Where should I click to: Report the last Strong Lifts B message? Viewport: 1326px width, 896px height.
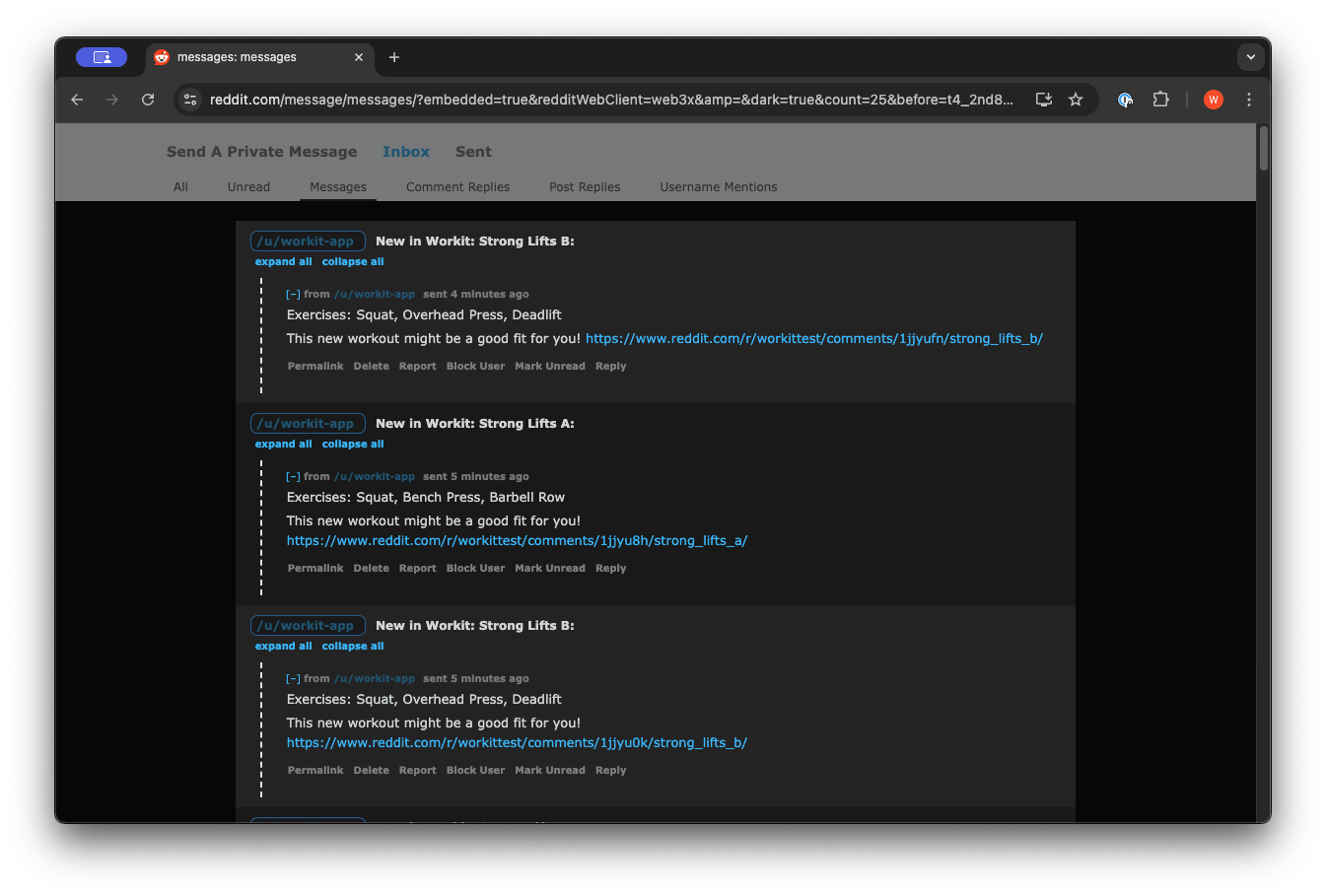418,771
